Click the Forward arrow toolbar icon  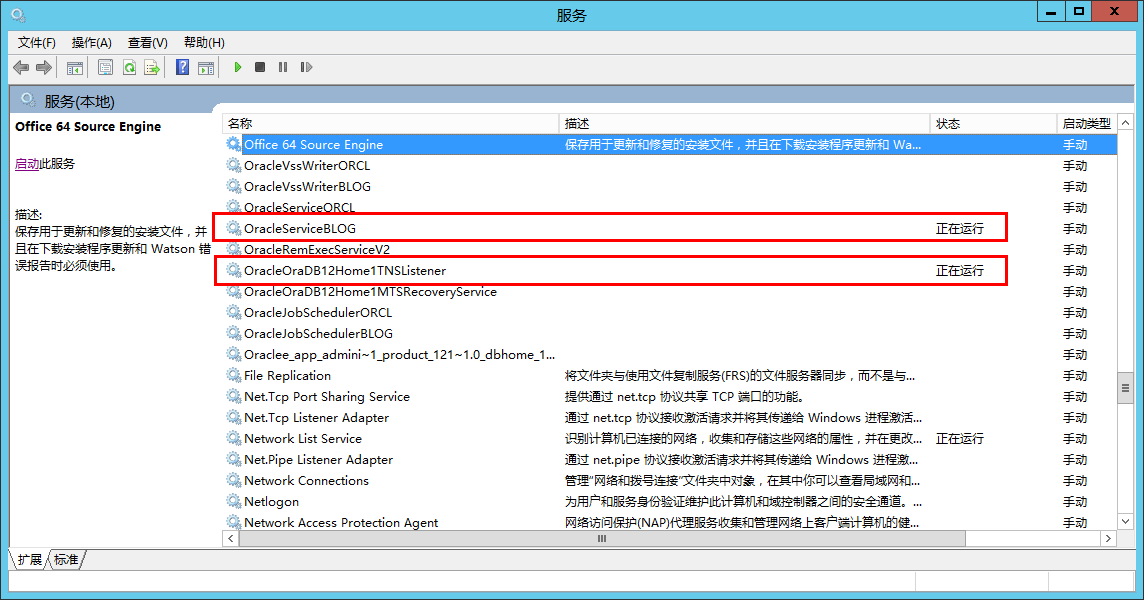point(44,68)
